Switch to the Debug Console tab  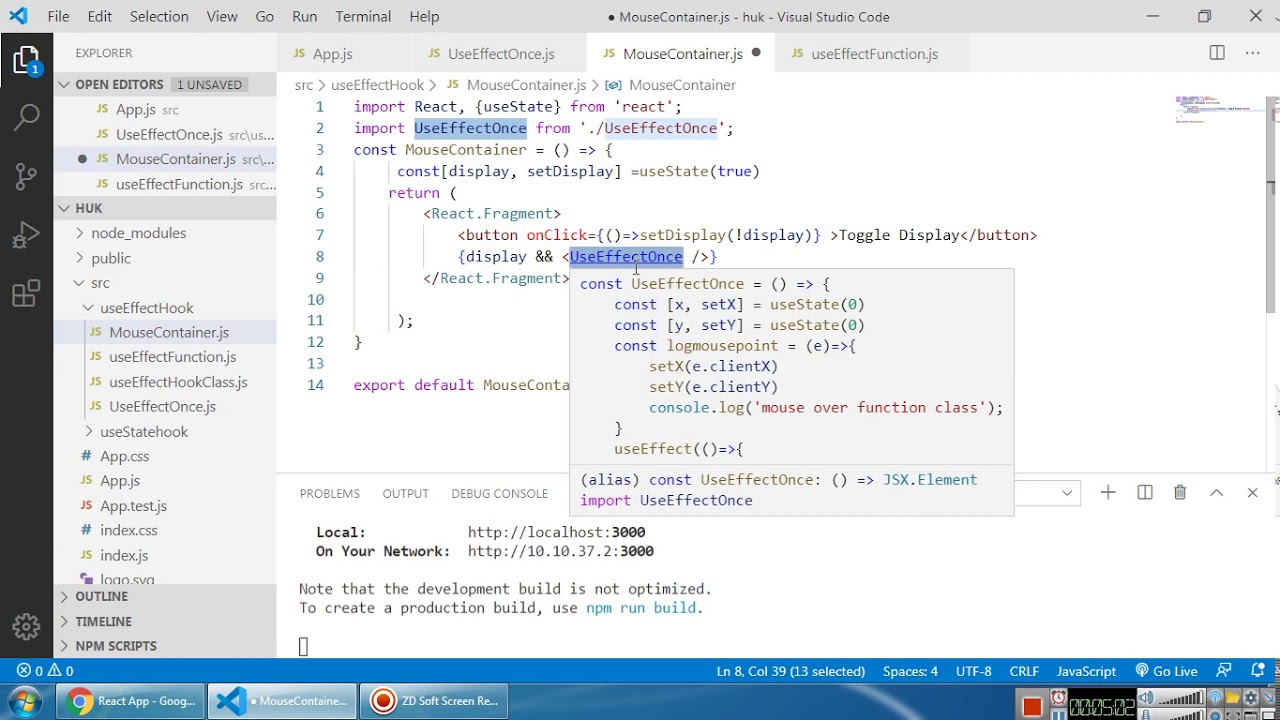[x=499, y=493]
